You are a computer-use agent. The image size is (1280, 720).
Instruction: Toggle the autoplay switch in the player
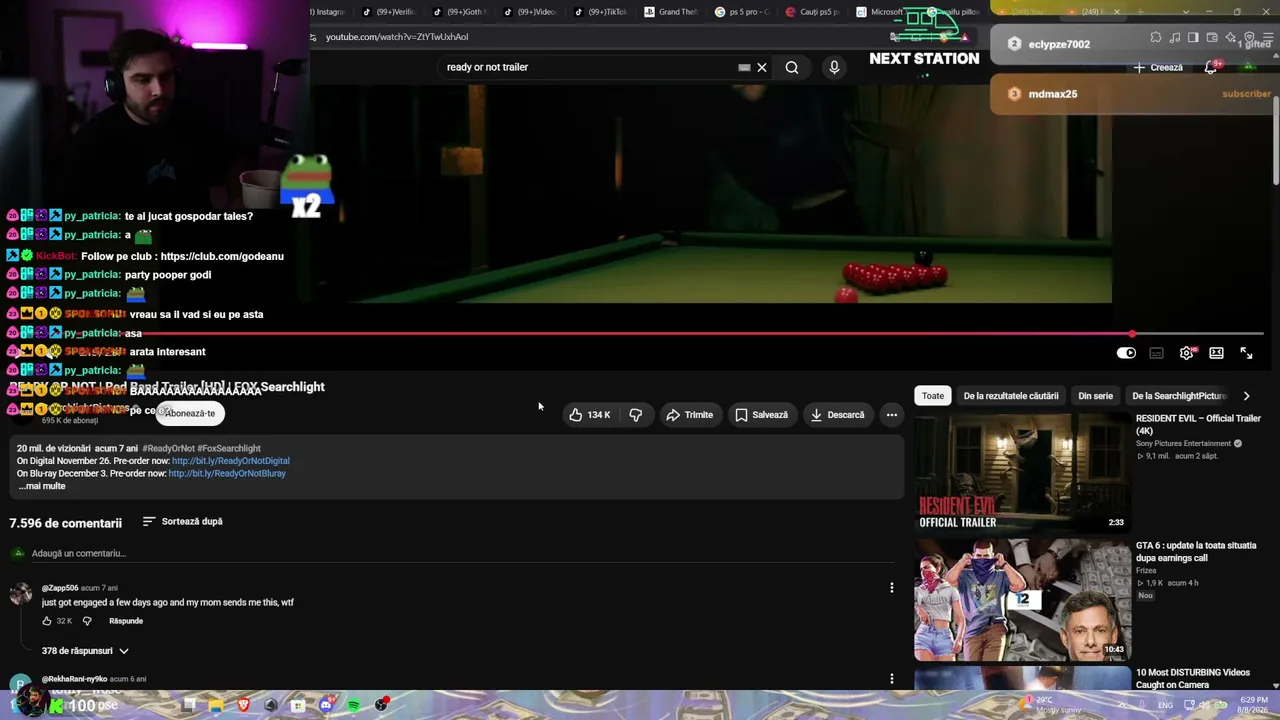coord(1126,353)
